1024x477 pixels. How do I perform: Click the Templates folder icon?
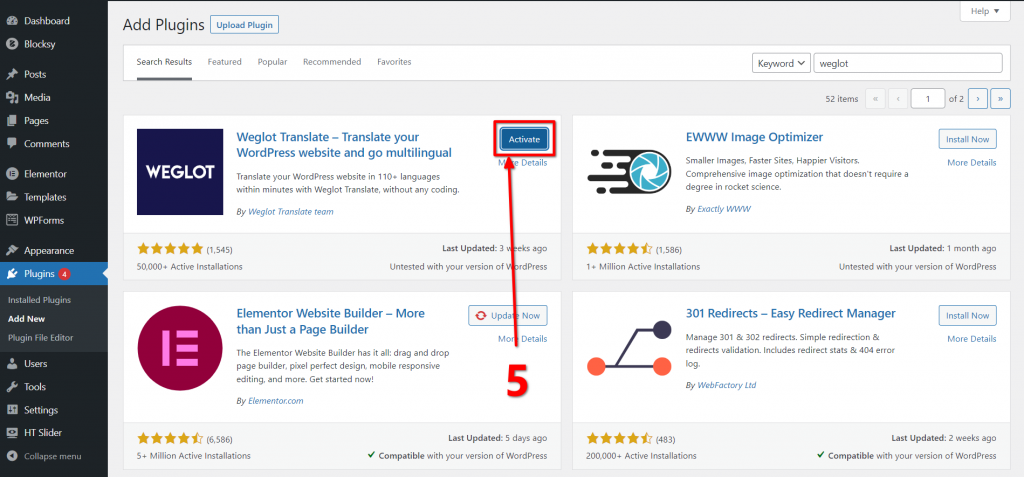point(12,197)
